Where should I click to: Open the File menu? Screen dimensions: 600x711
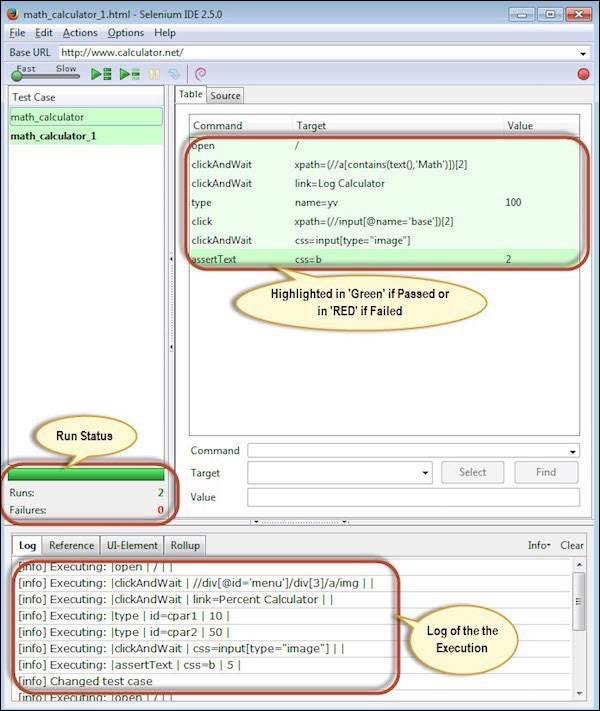17,33
